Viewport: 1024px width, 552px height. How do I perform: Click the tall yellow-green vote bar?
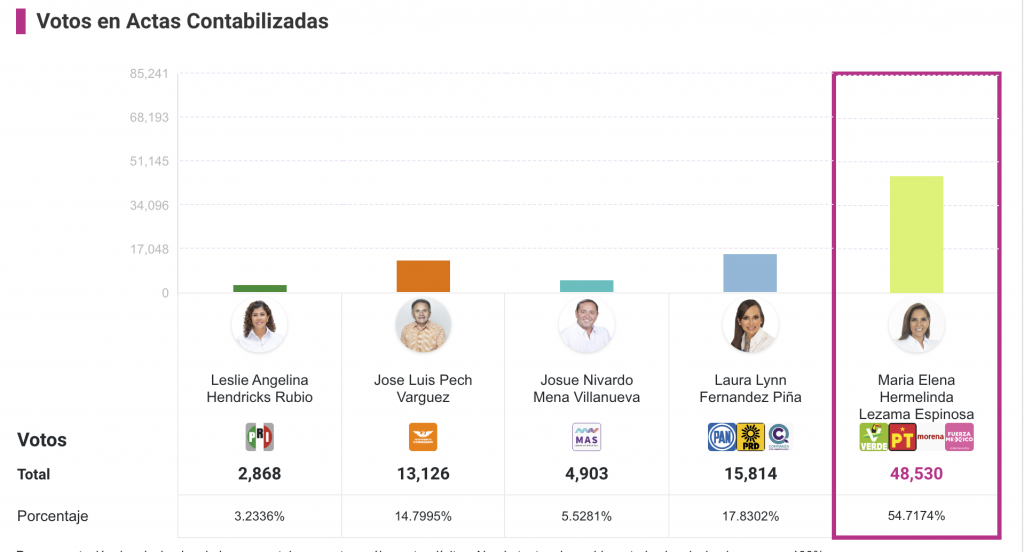click(x=916, y=234)
